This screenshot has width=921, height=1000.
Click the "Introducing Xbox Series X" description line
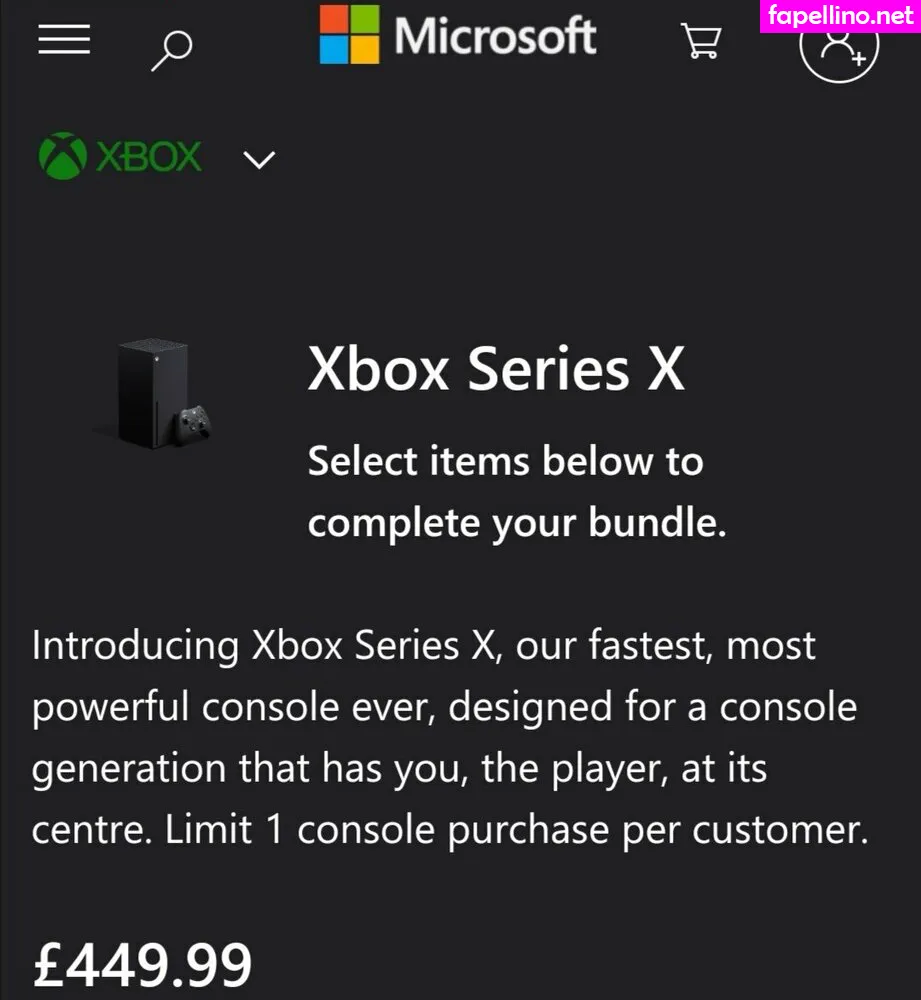coord(423,645)
